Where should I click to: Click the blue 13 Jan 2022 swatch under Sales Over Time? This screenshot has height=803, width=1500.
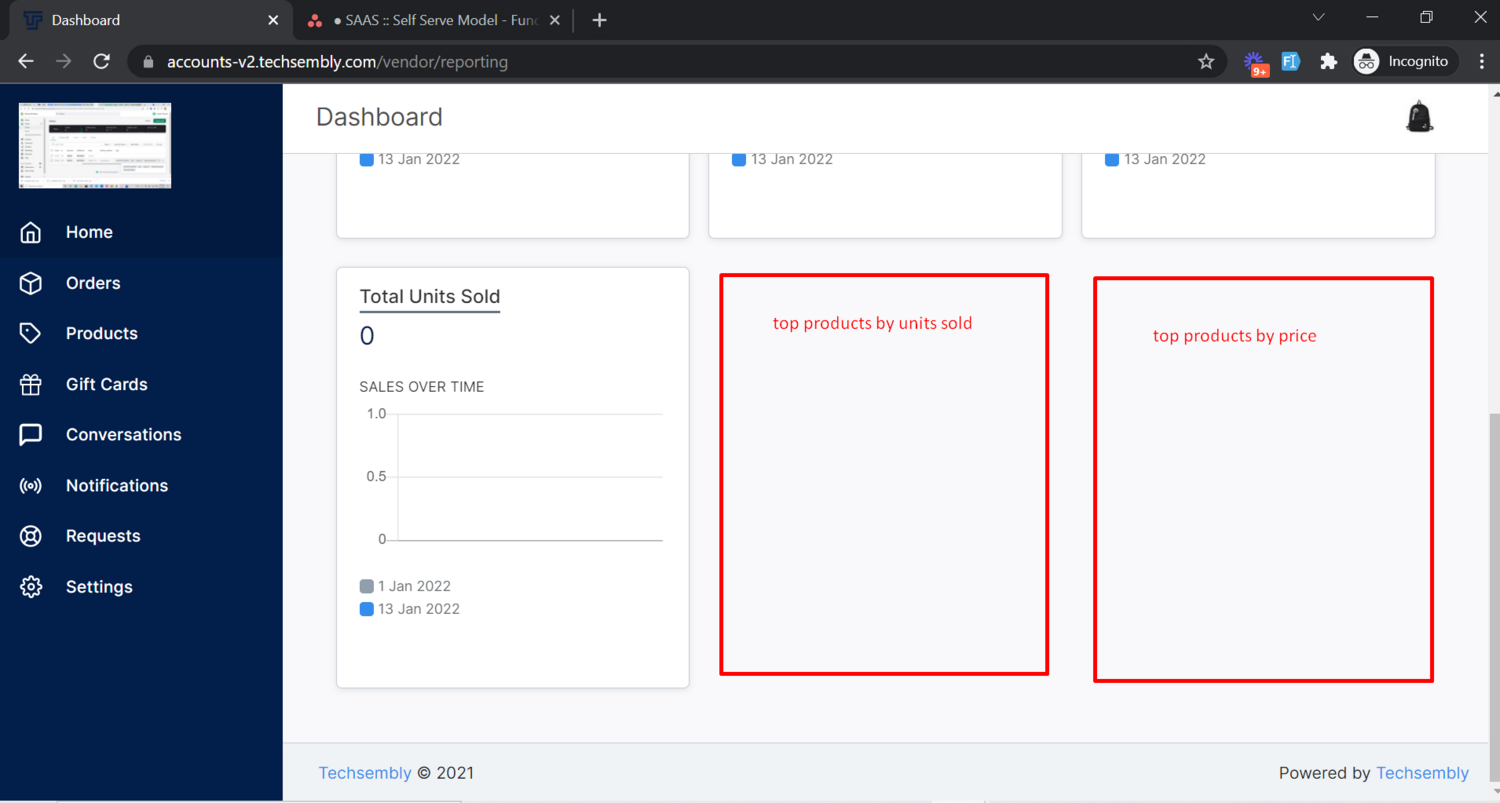(367, 609)
